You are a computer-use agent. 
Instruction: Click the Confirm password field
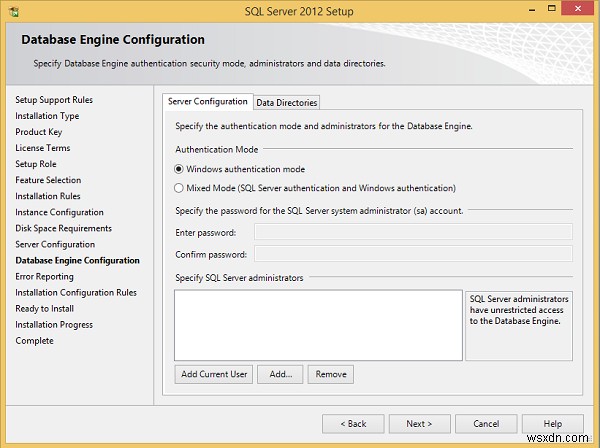[413, 254]
